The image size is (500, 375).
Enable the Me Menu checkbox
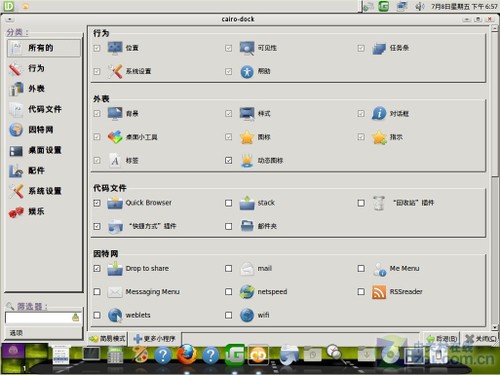[361, 269]
